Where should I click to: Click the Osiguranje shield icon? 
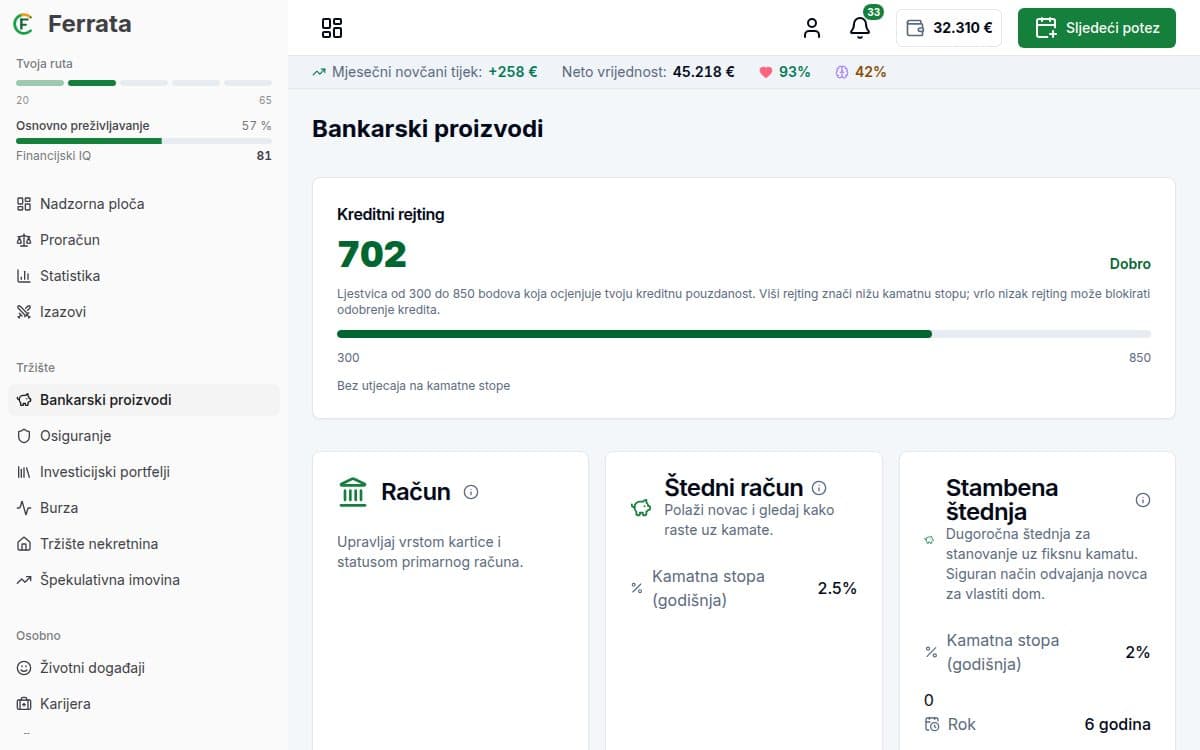(x=24, y=436)
